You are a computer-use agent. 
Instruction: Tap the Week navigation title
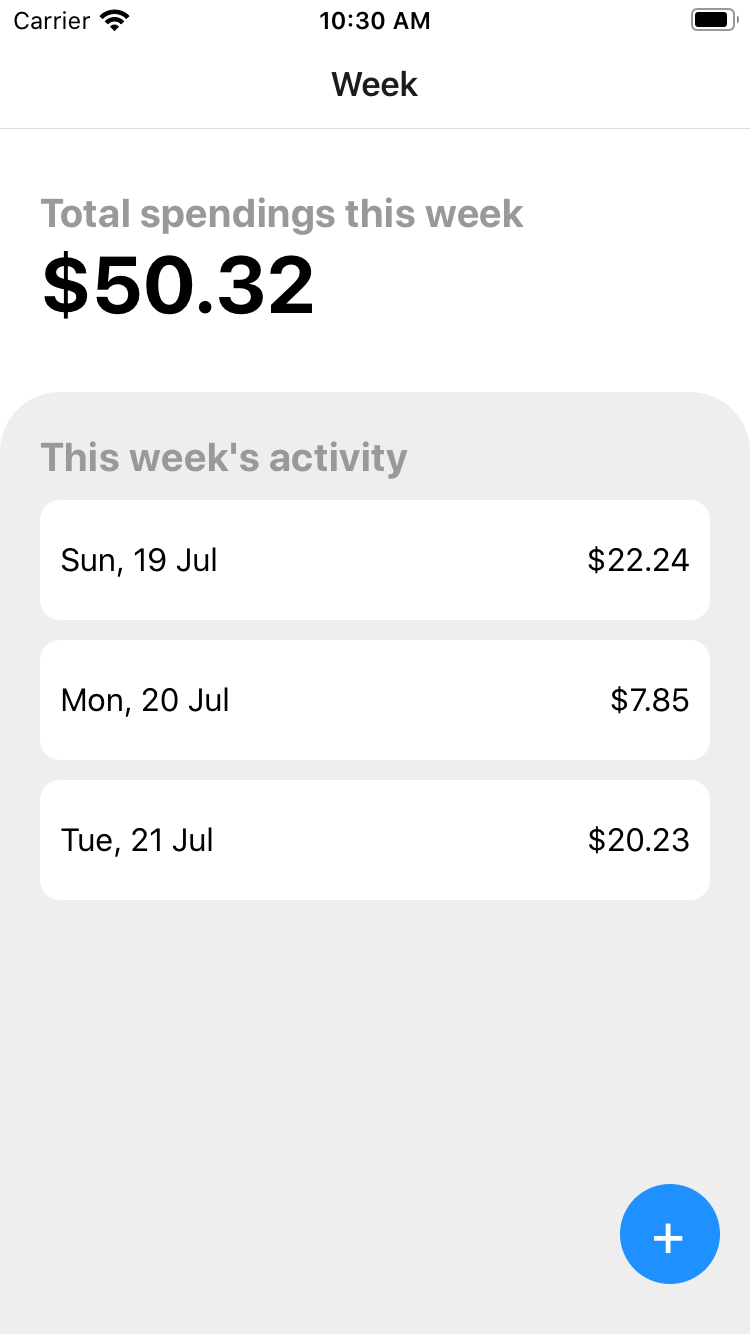(x=375, y=84)
